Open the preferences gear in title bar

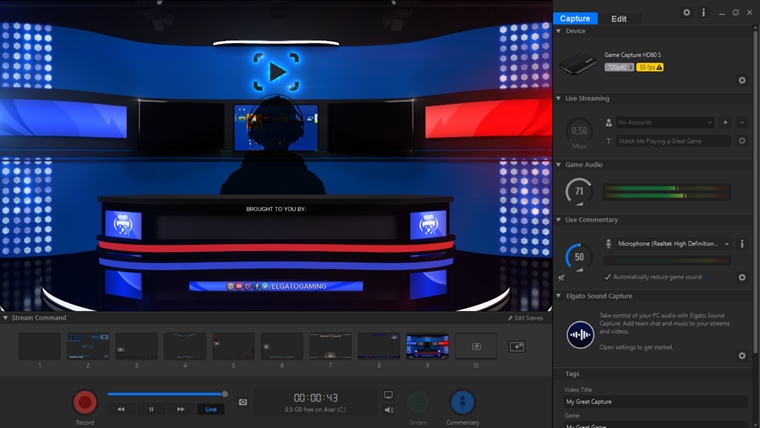pyautogui.click(x=686, y=13)
